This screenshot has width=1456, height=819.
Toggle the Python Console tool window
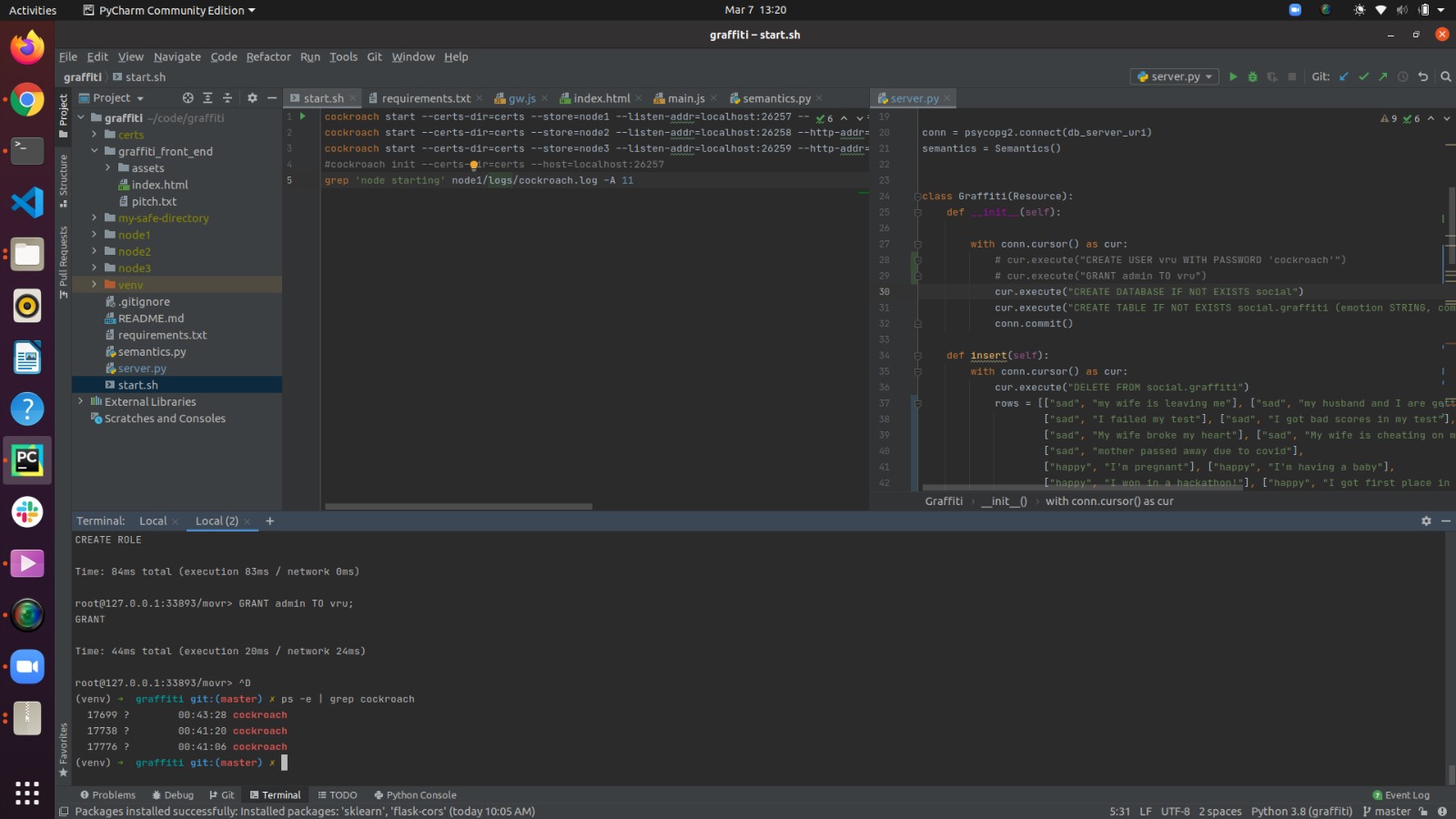click(415, 795)
